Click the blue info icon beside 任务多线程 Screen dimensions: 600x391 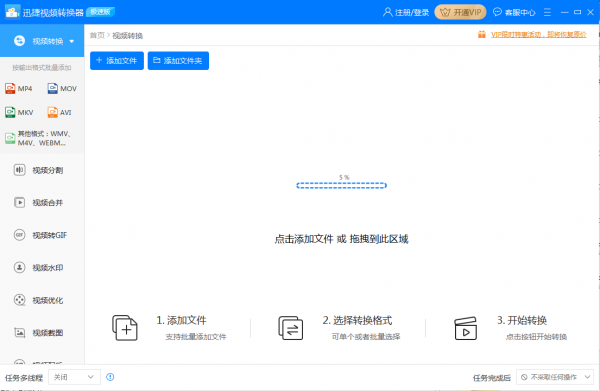pos(110,377)
